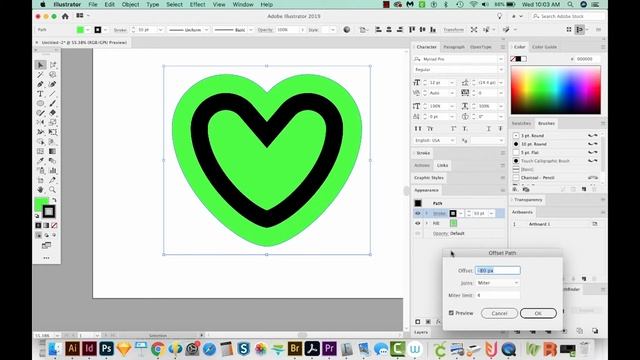Toggle Strikethrough button in Character panel

tap(500, 129)
